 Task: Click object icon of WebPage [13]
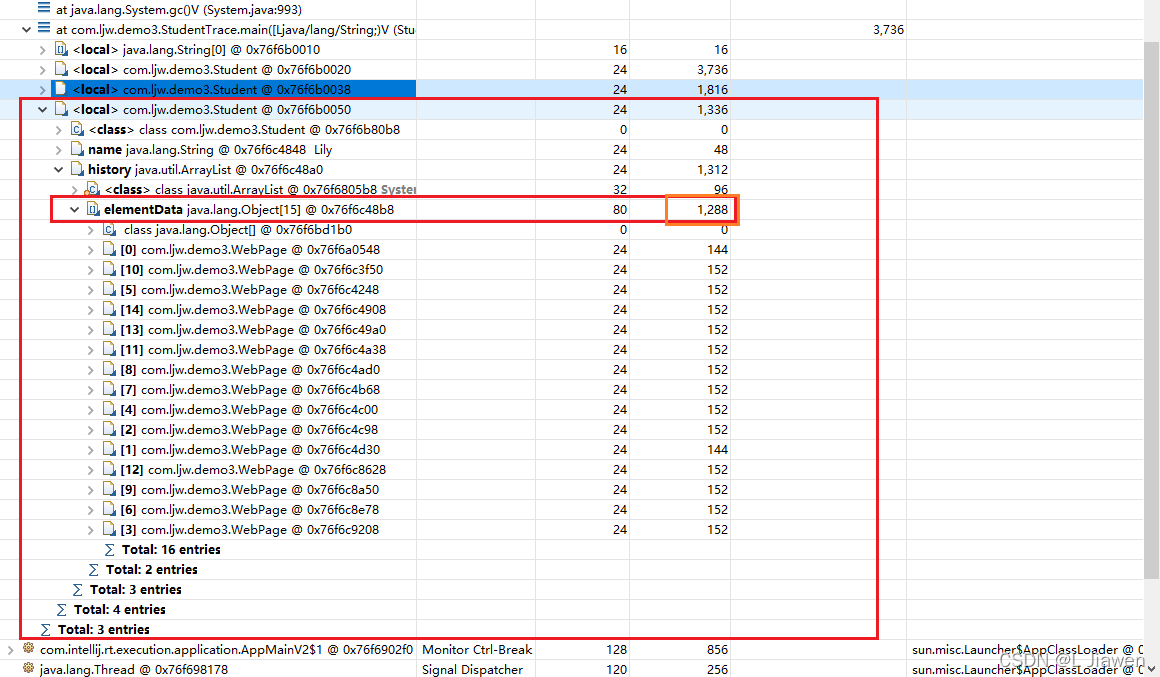(x=109, y=329)
